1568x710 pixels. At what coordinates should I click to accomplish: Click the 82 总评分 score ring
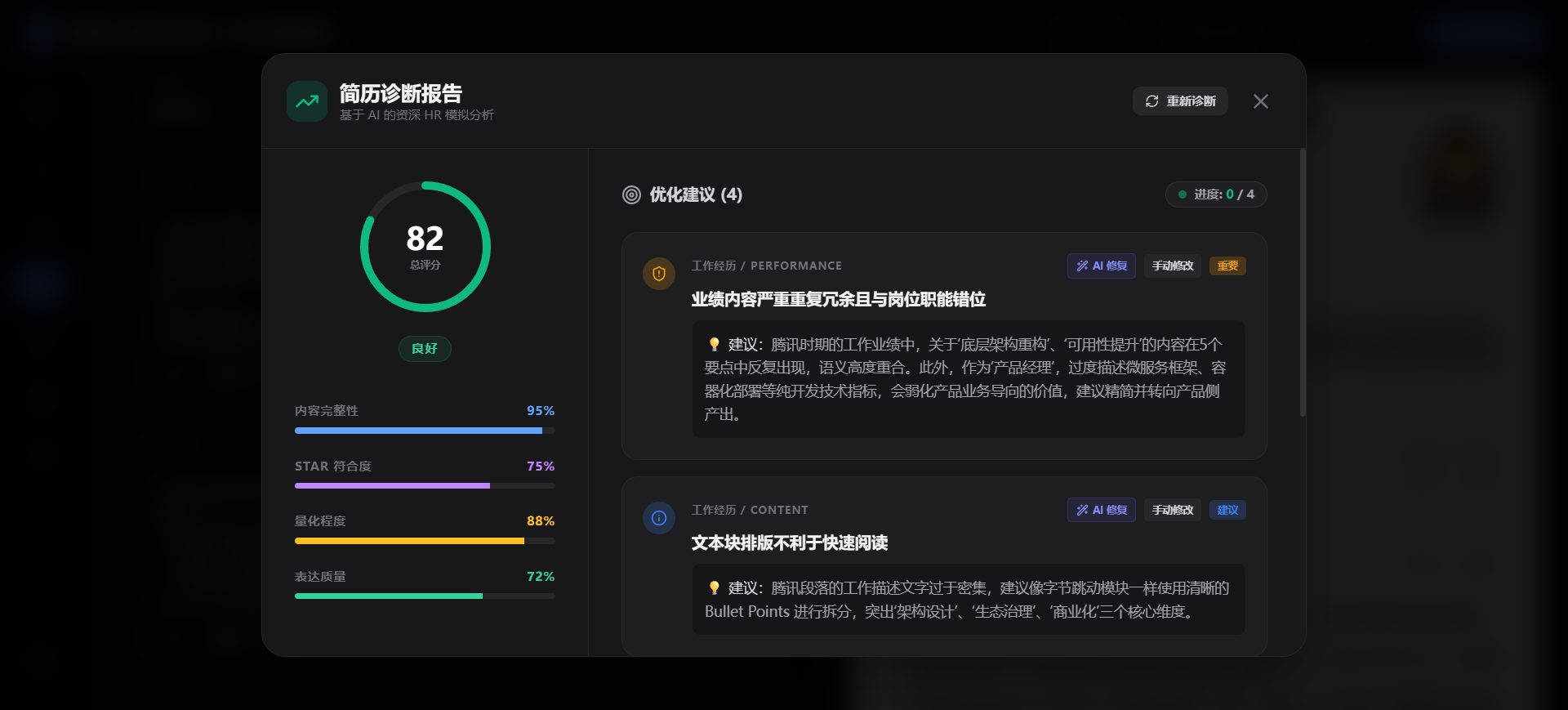click(425, 247)
